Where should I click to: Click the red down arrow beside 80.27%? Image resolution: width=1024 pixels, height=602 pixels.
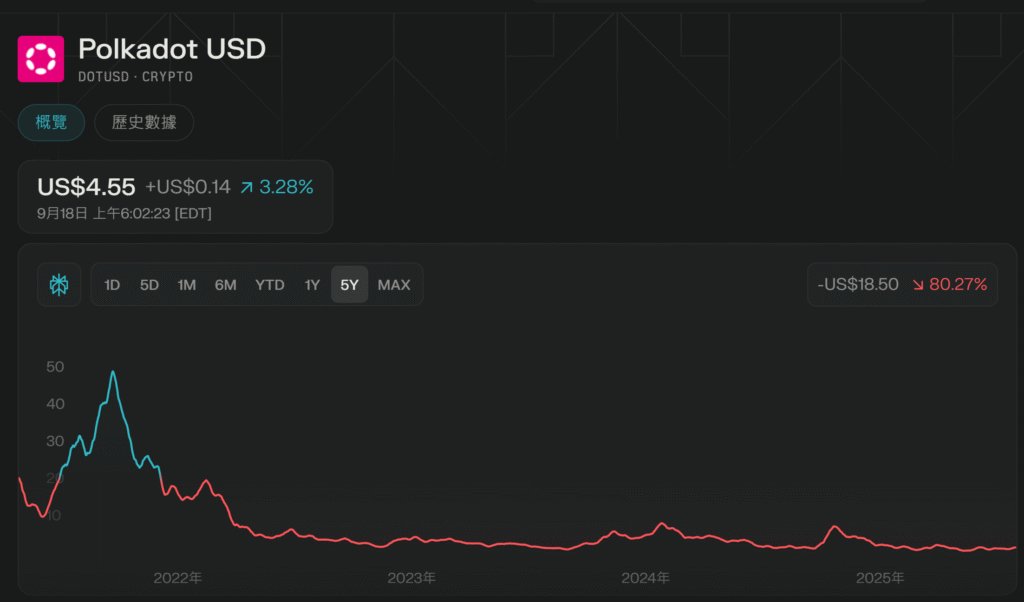[x=918, y=285]
